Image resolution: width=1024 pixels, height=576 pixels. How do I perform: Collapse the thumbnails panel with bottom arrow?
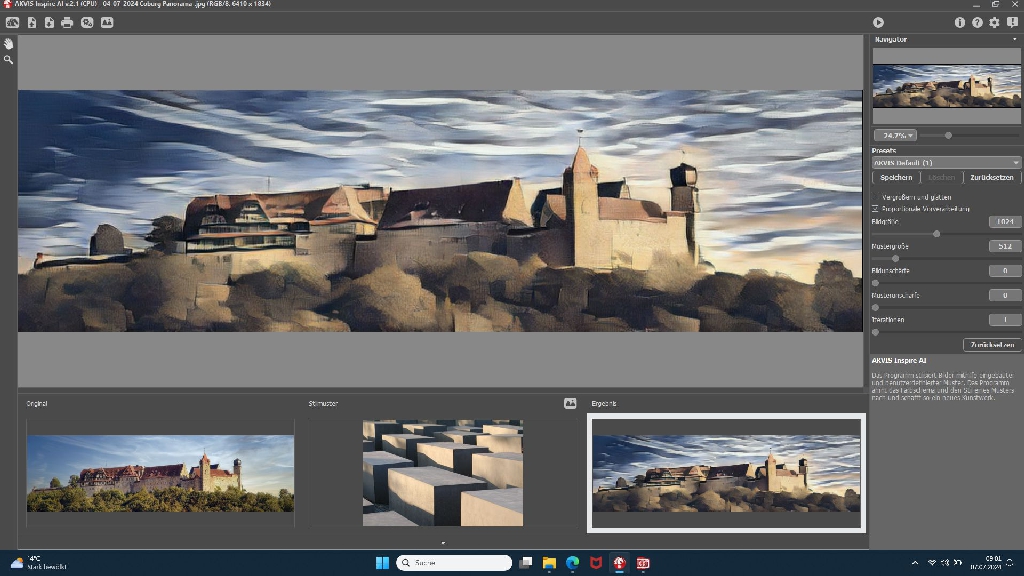(x=443, y=543)
